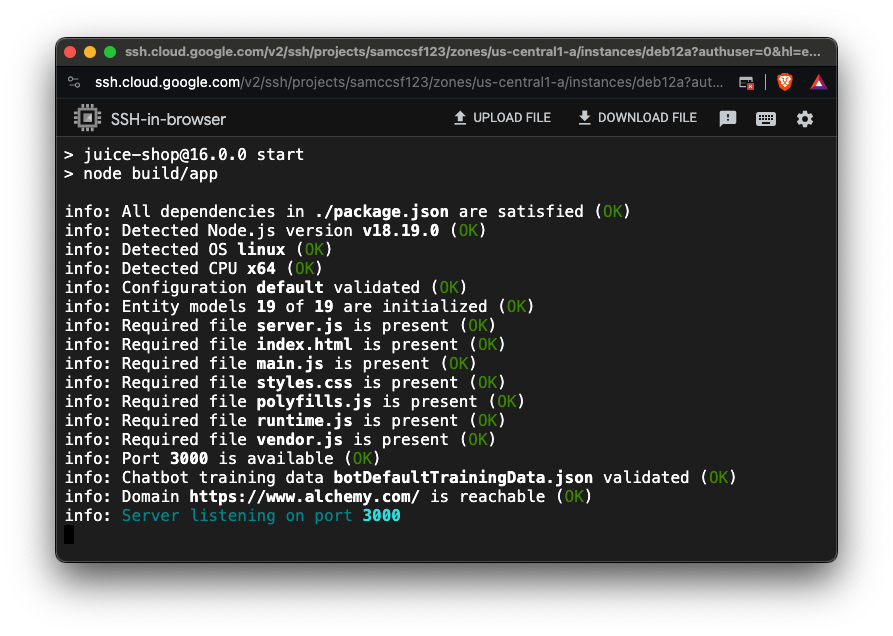The height and width of the screenshot is (636, 893).
Task: Click the DOWNLOAD FILE button
Action: (x=637, y=118)
